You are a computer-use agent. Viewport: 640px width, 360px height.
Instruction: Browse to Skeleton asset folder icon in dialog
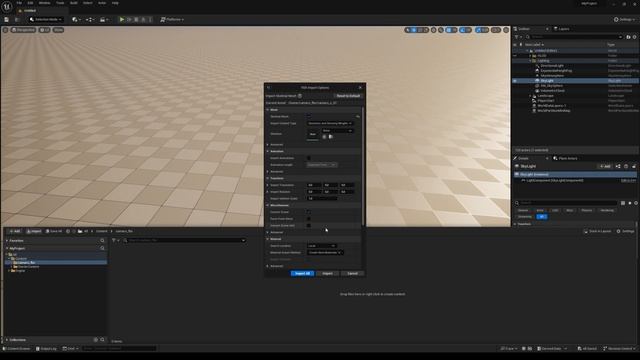click(x=331, y=137)
